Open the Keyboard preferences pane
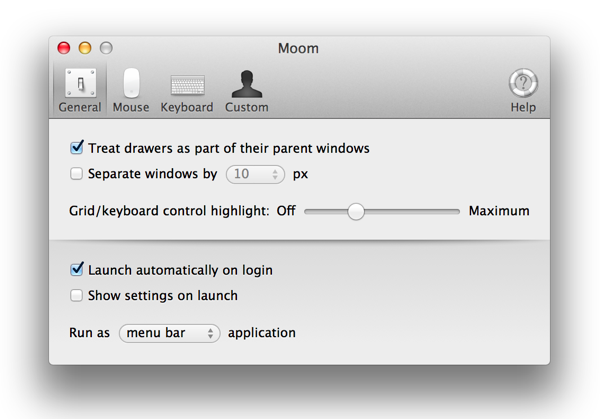 pos(187,91)
